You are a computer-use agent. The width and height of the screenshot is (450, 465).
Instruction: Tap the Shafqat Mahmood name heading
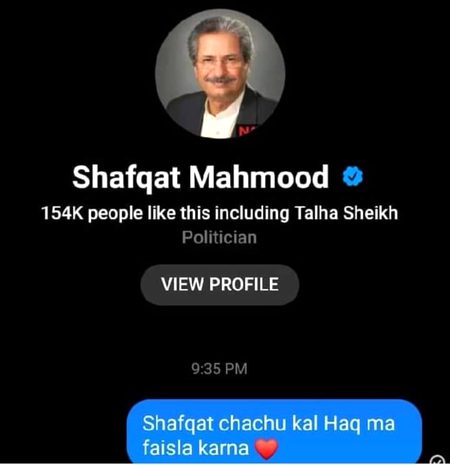tap(200, 177)
